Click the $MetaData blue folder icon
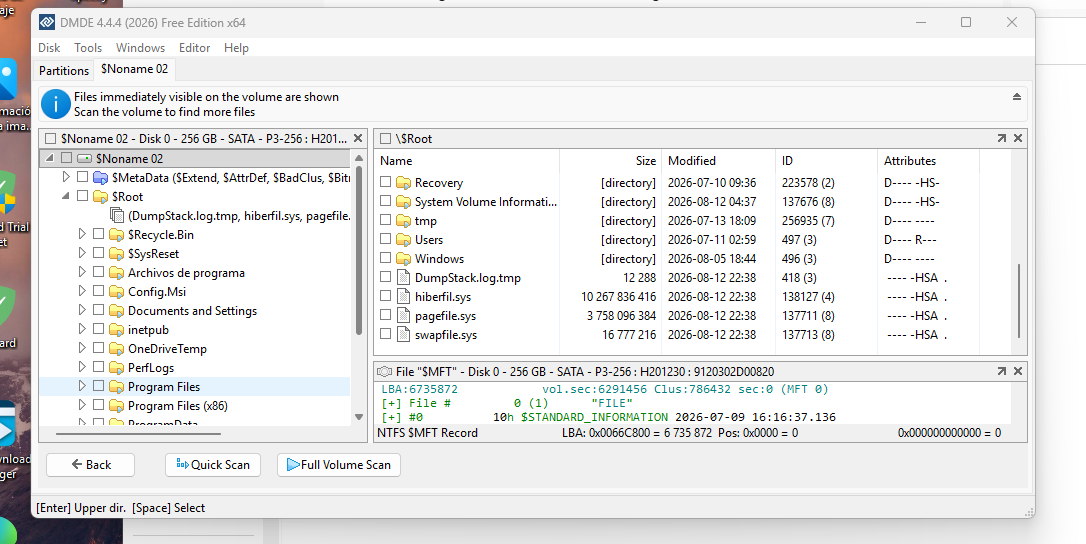Image resolution: width=1086 pixels, height=544 pixels. tap(100, 177)
